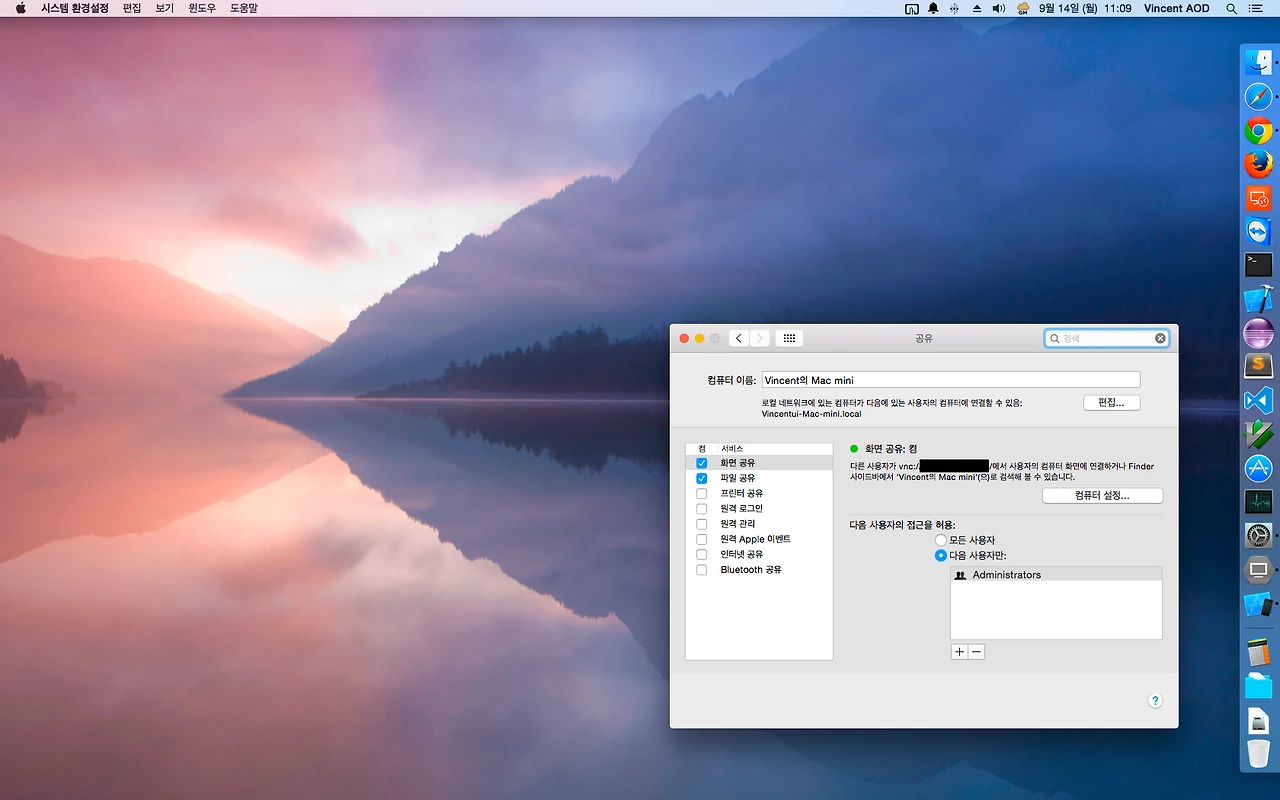
Task: Launch Activity Monitor from the dock
Action: click(x=1257, y=501)
